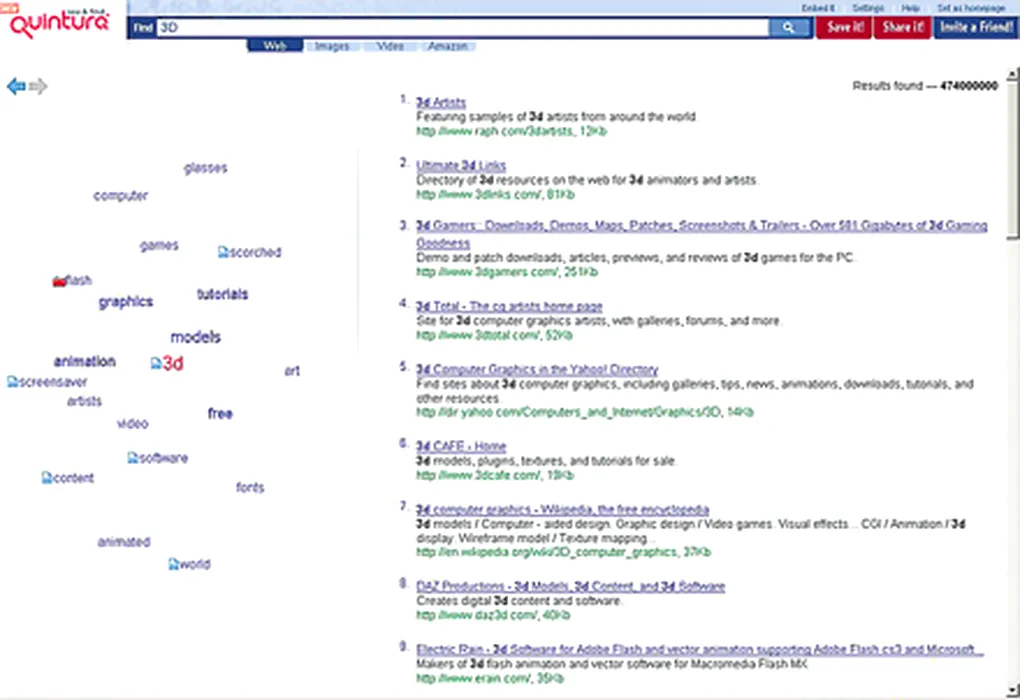Open the 3d CAFE Home result
The height and width of the screenshot is (700, 1020).
coord(461,446)
